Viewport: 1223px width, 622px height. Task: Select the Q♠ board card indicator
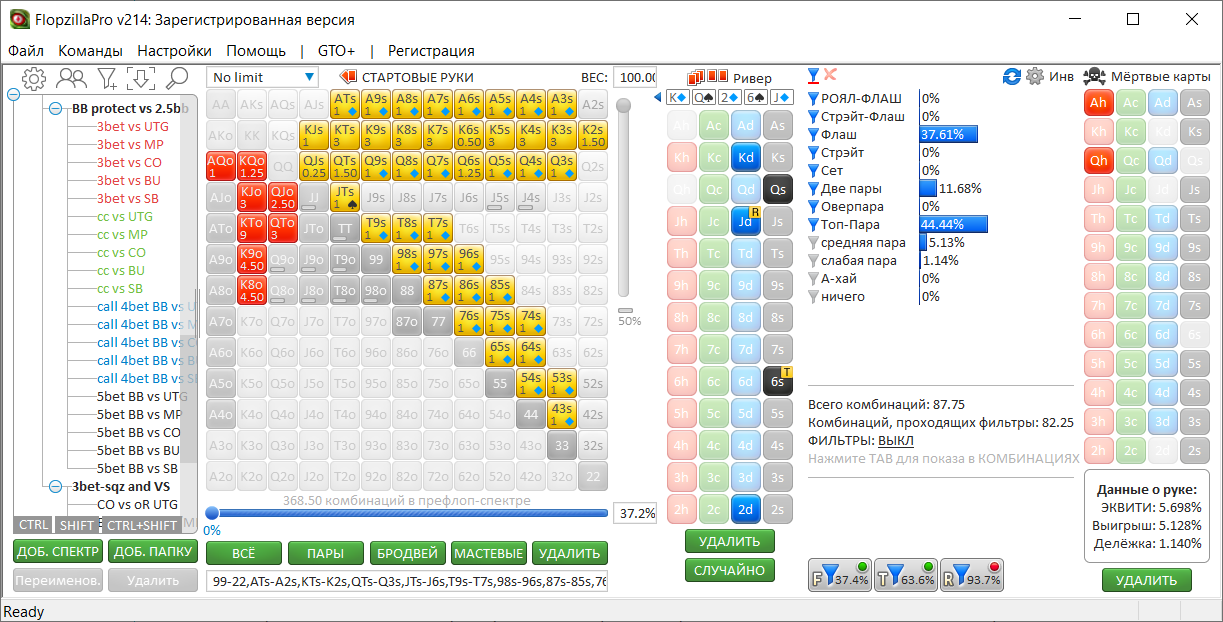704,97
